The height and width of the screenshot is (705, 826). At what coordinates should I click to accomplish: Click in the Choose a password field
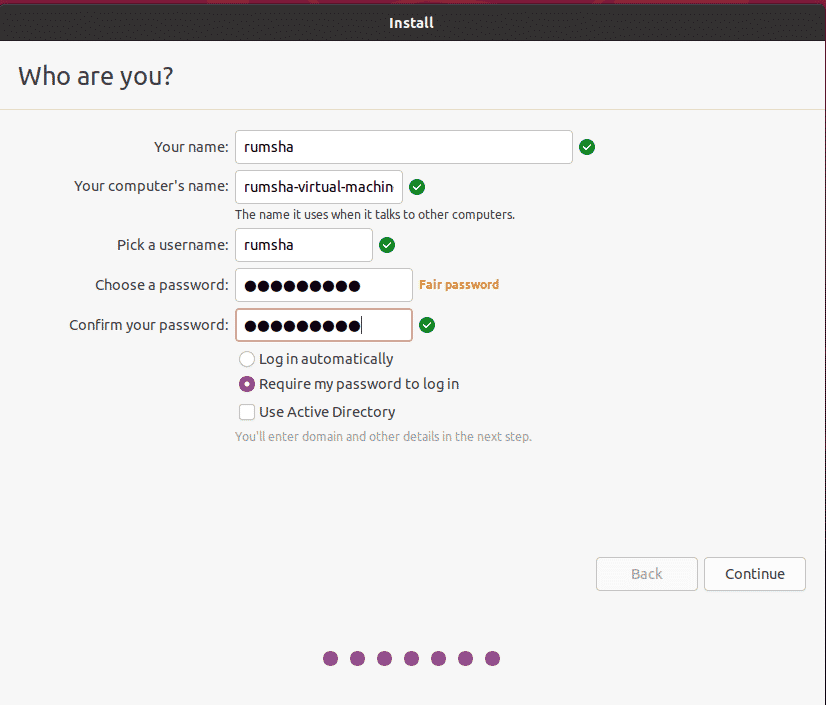[323, 285]
